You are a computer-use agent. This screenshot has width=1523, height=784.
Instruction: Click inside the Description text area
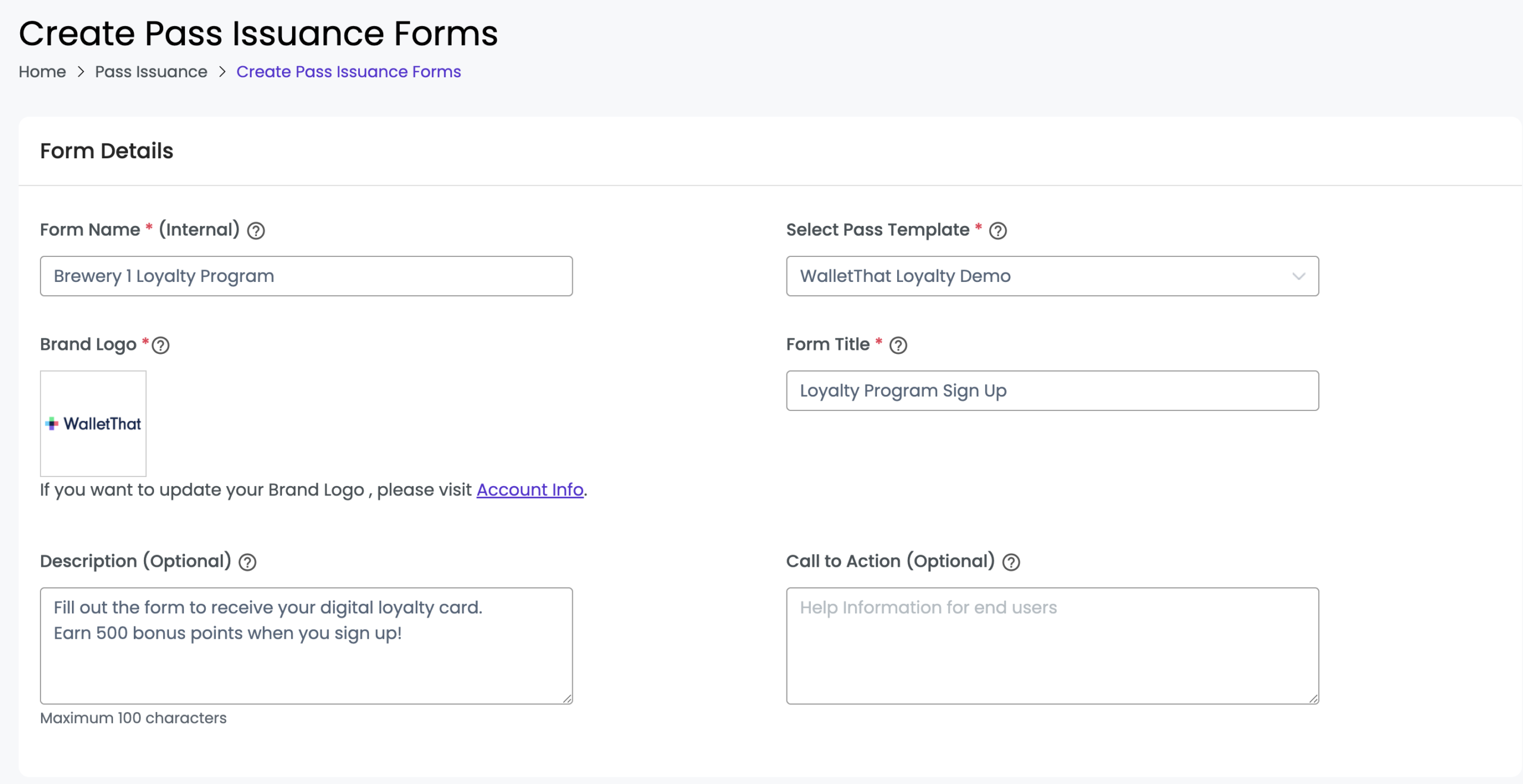[306, 645]
